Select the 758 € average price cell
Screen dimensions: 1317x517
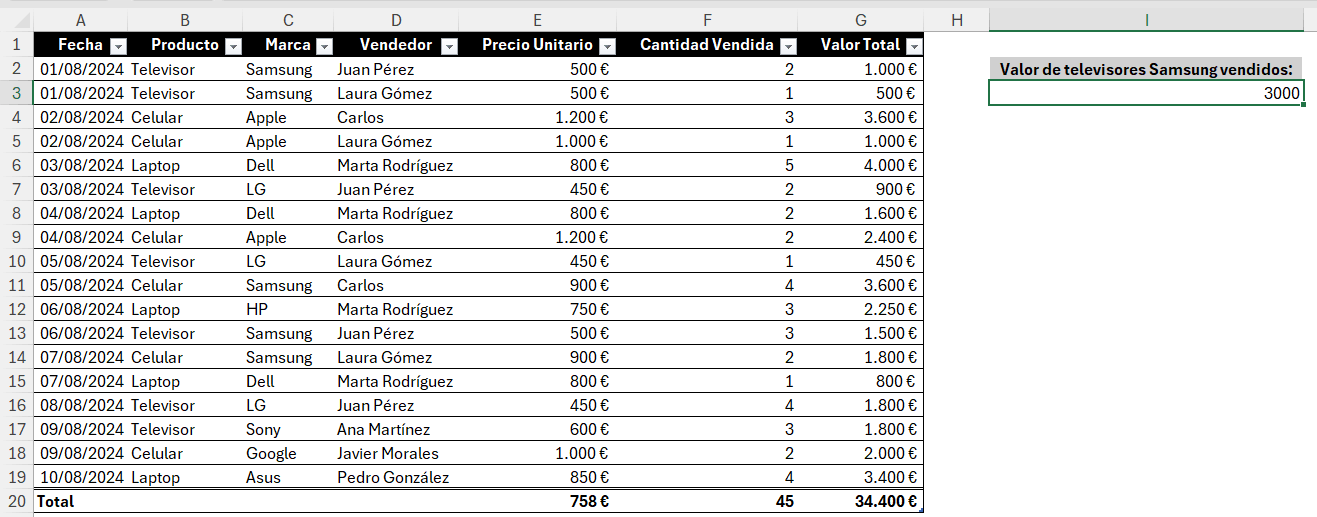pos(538,501)
